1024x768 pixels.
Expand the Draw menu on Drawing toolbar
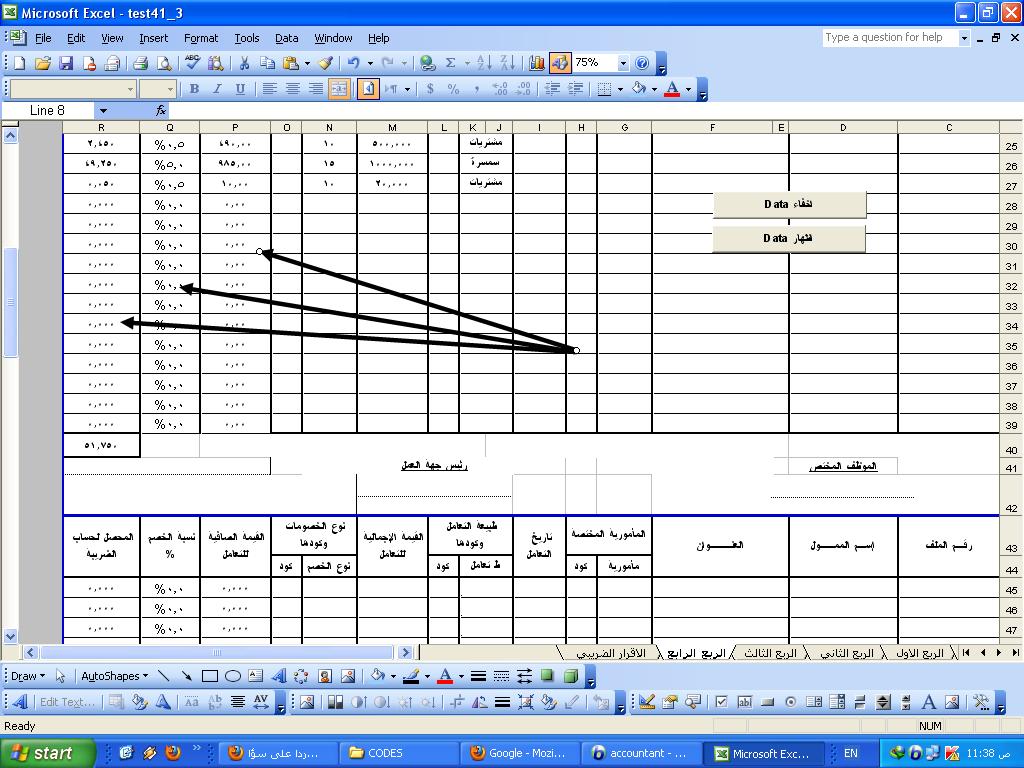28,677
